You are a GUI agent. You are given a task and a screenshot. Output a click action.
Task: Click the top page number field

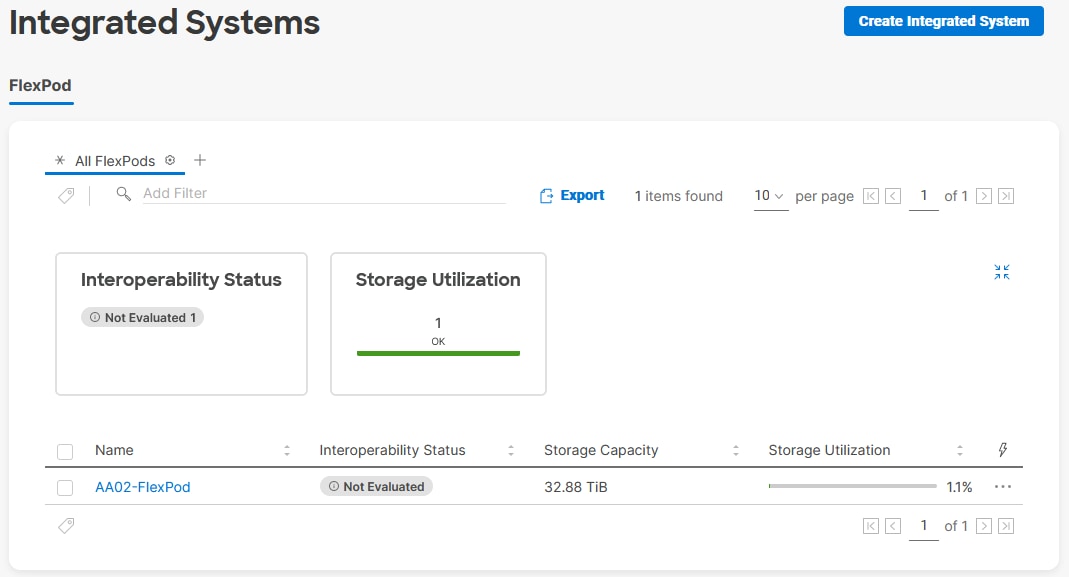(924, 196)
